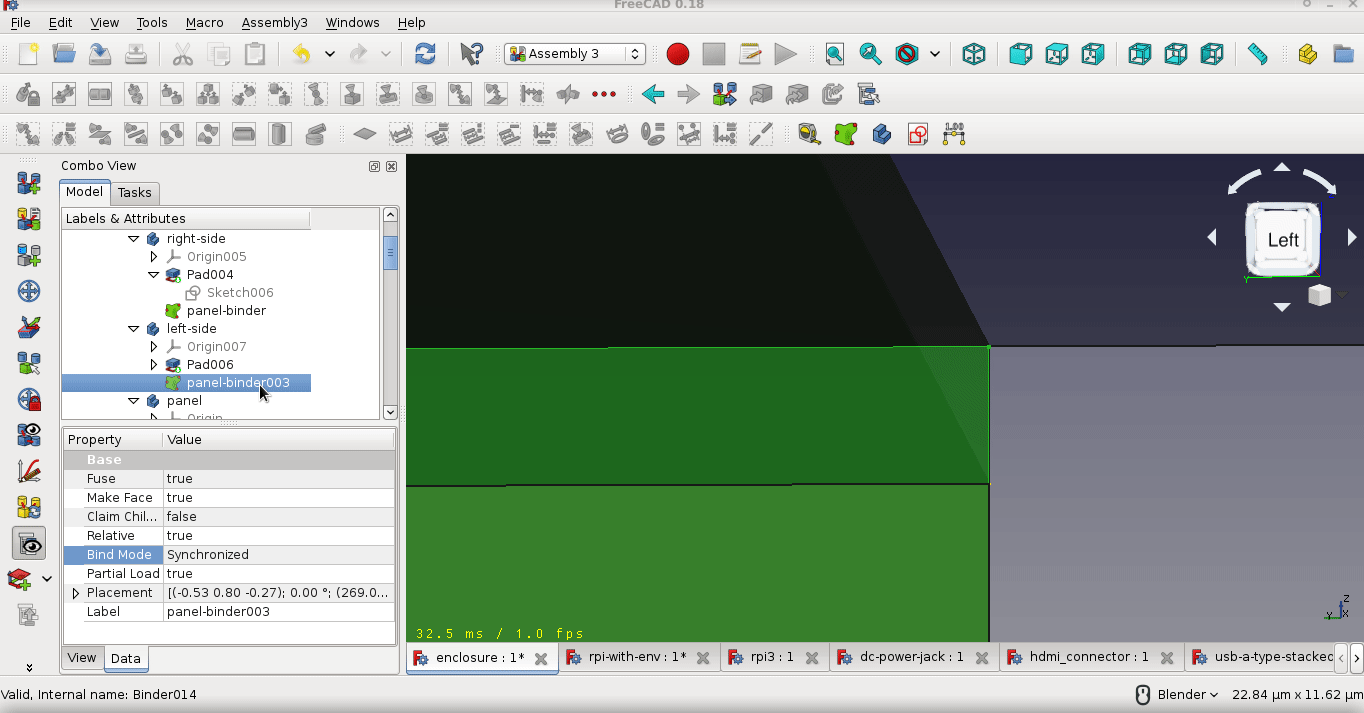Expand the draw style dropdown arrow
The image size is (1364, 713).
(934, 54)
